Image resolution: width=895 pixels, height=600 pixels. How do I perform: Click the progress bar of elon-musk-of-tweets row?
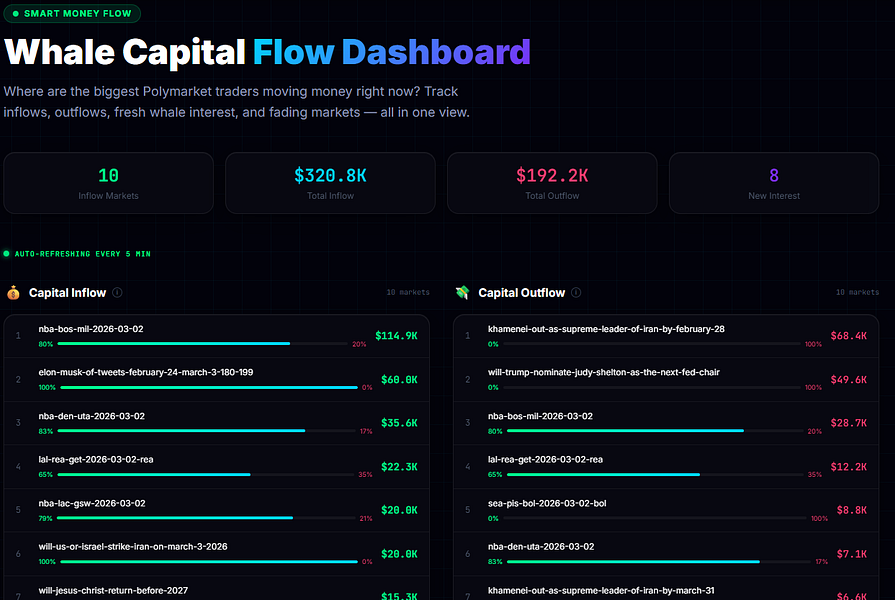209,388
